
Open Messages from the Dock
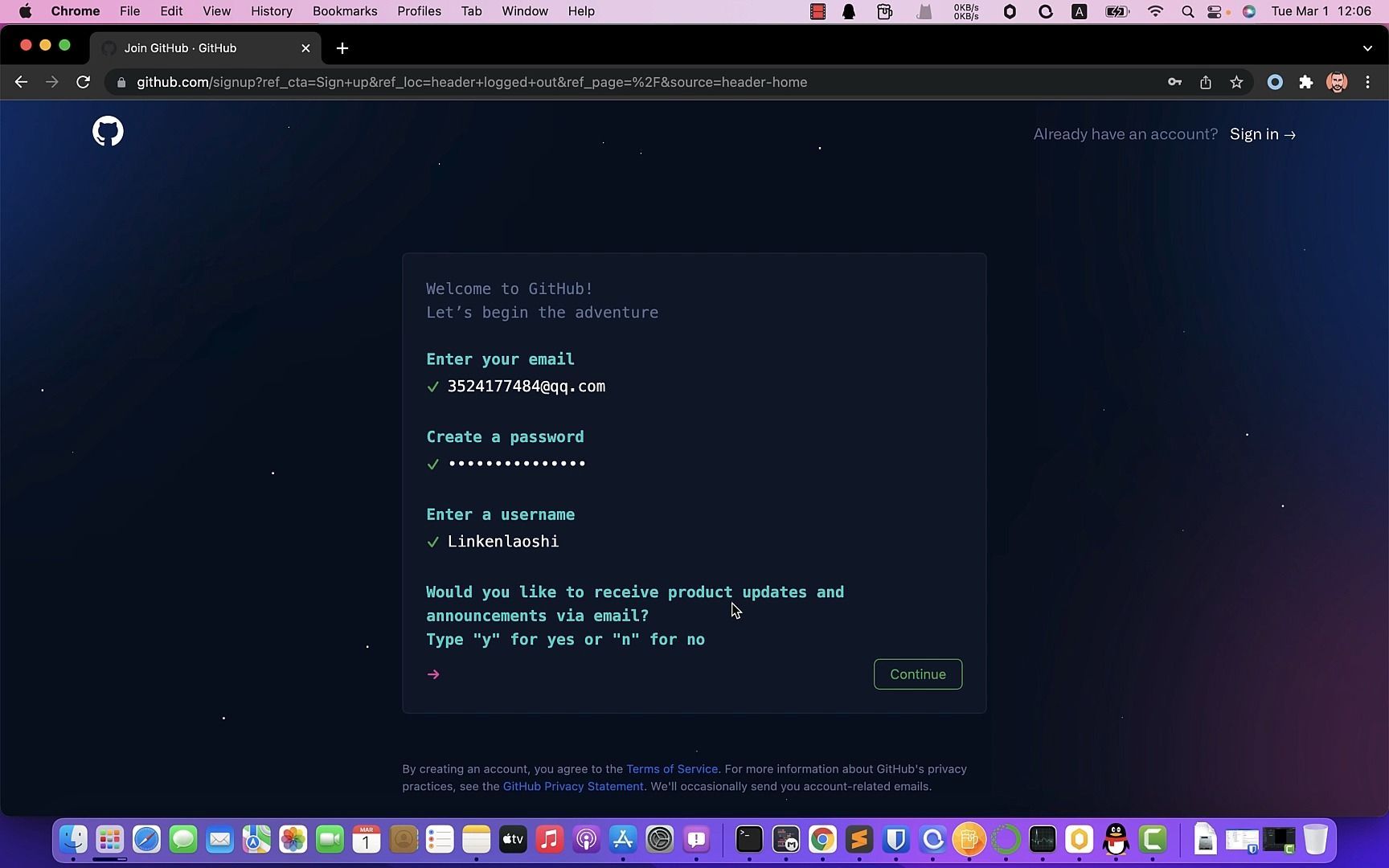183,840
